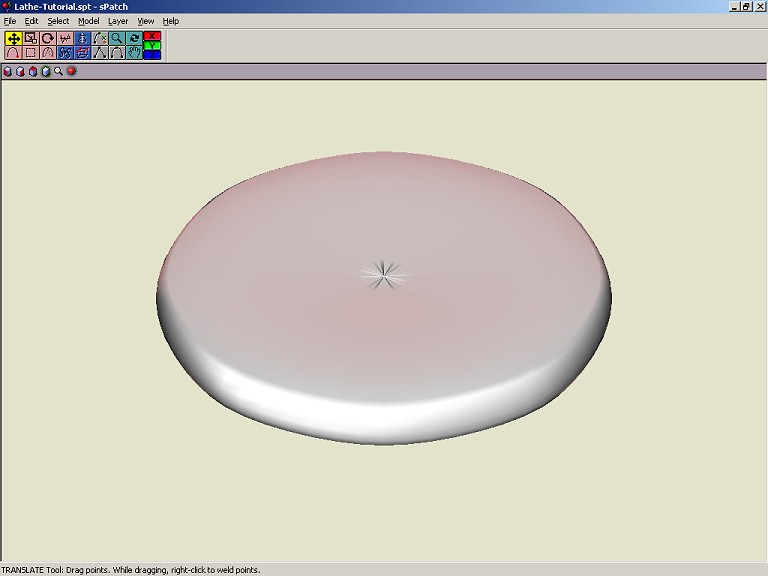Select the add point to spline tool
Image resolution: width=768 pixels, height=576 pixels.
tap(100, 38)
